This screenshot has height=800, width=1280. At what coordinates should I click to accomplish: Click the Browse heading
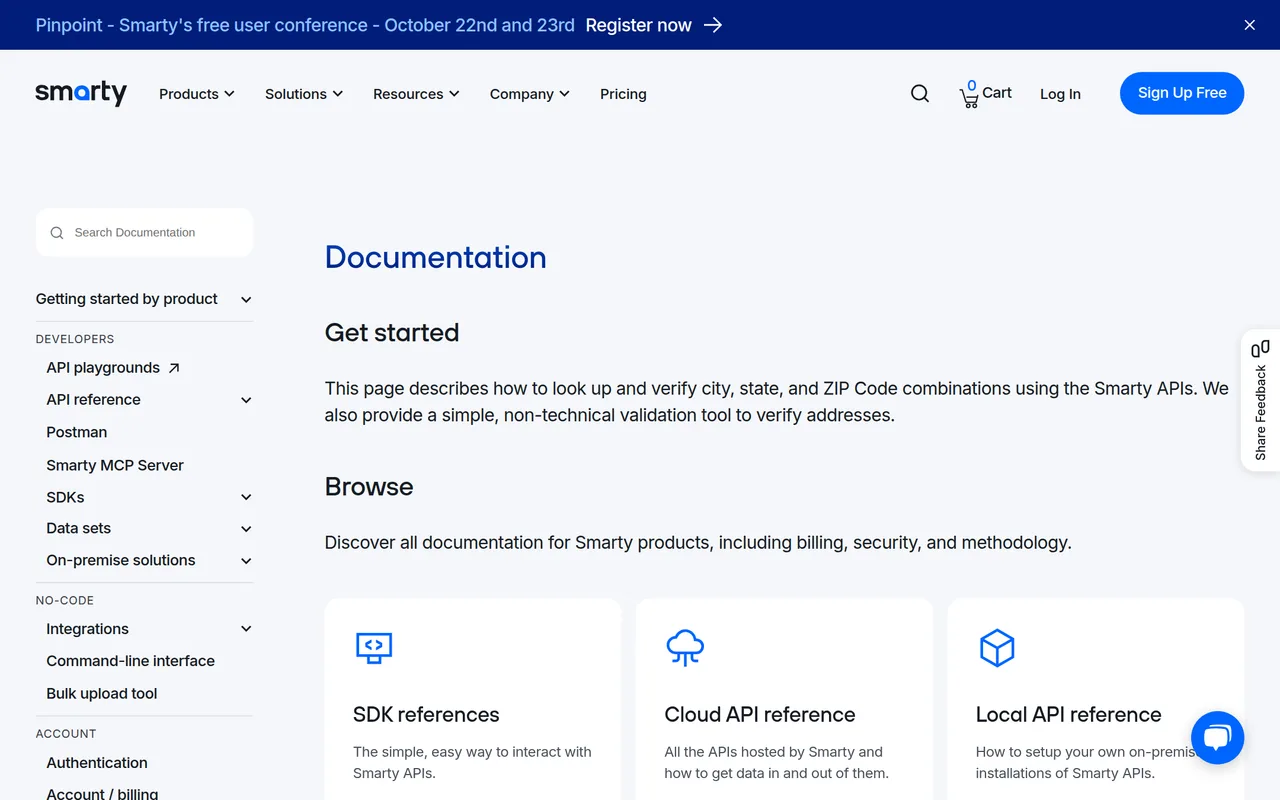pos(369,487)
